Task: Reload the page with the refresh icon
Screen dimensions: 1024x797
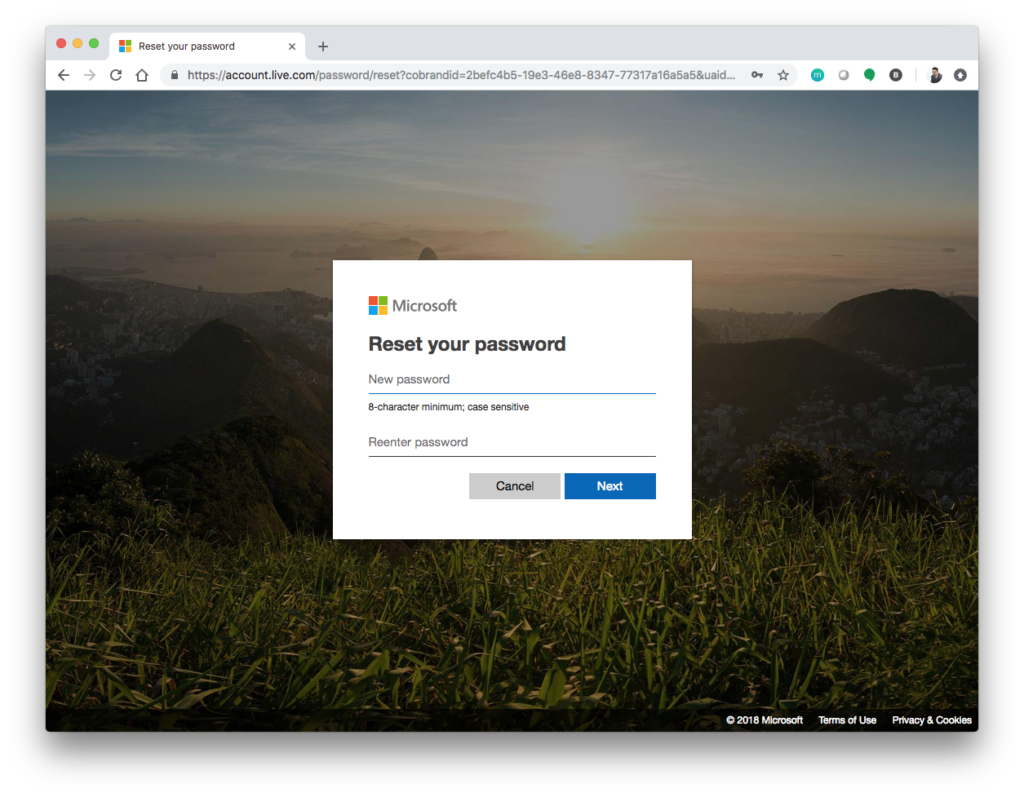Action: [x=116, y=75]
